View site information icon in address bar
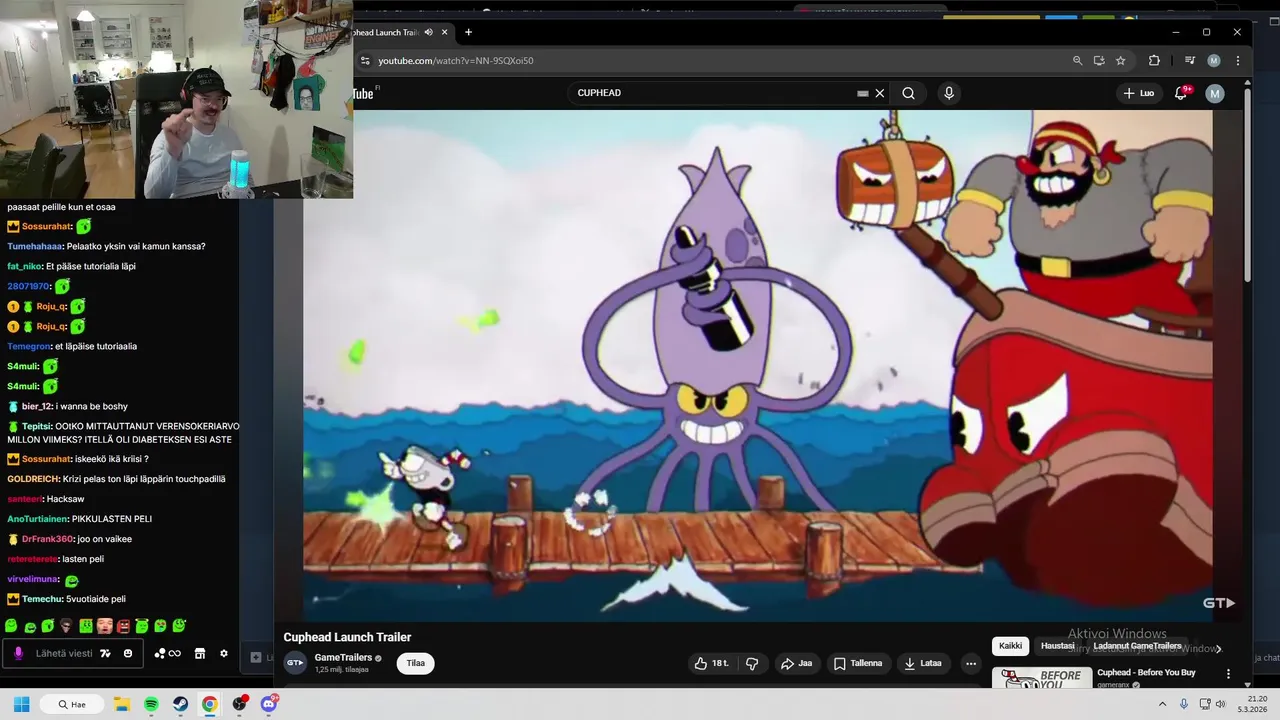The image size is (1280, 720). pos(365,61)
